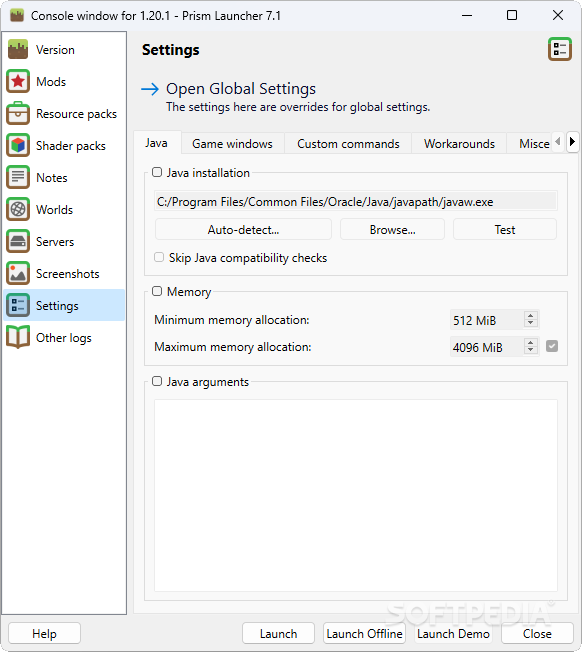
Task: Increase minimum memory allocation with up arrow
Action: [530, 316]
